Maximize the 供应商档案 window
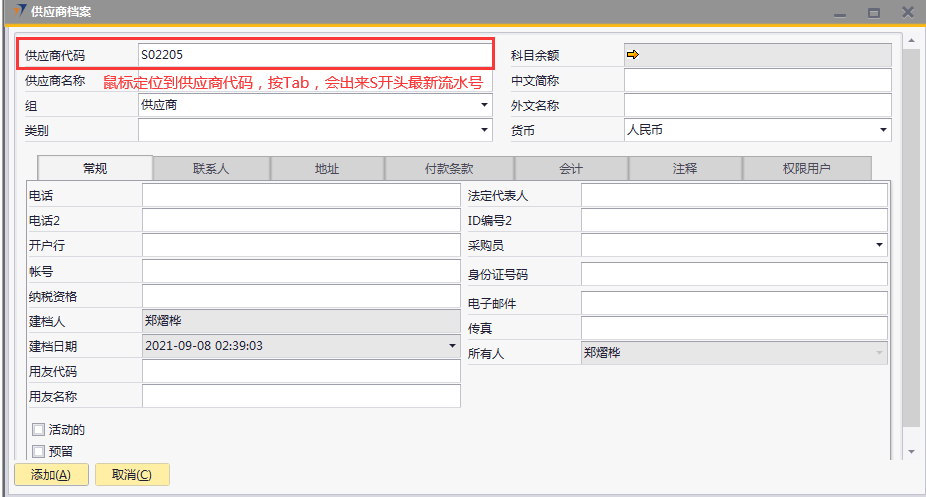 (873, 13)
